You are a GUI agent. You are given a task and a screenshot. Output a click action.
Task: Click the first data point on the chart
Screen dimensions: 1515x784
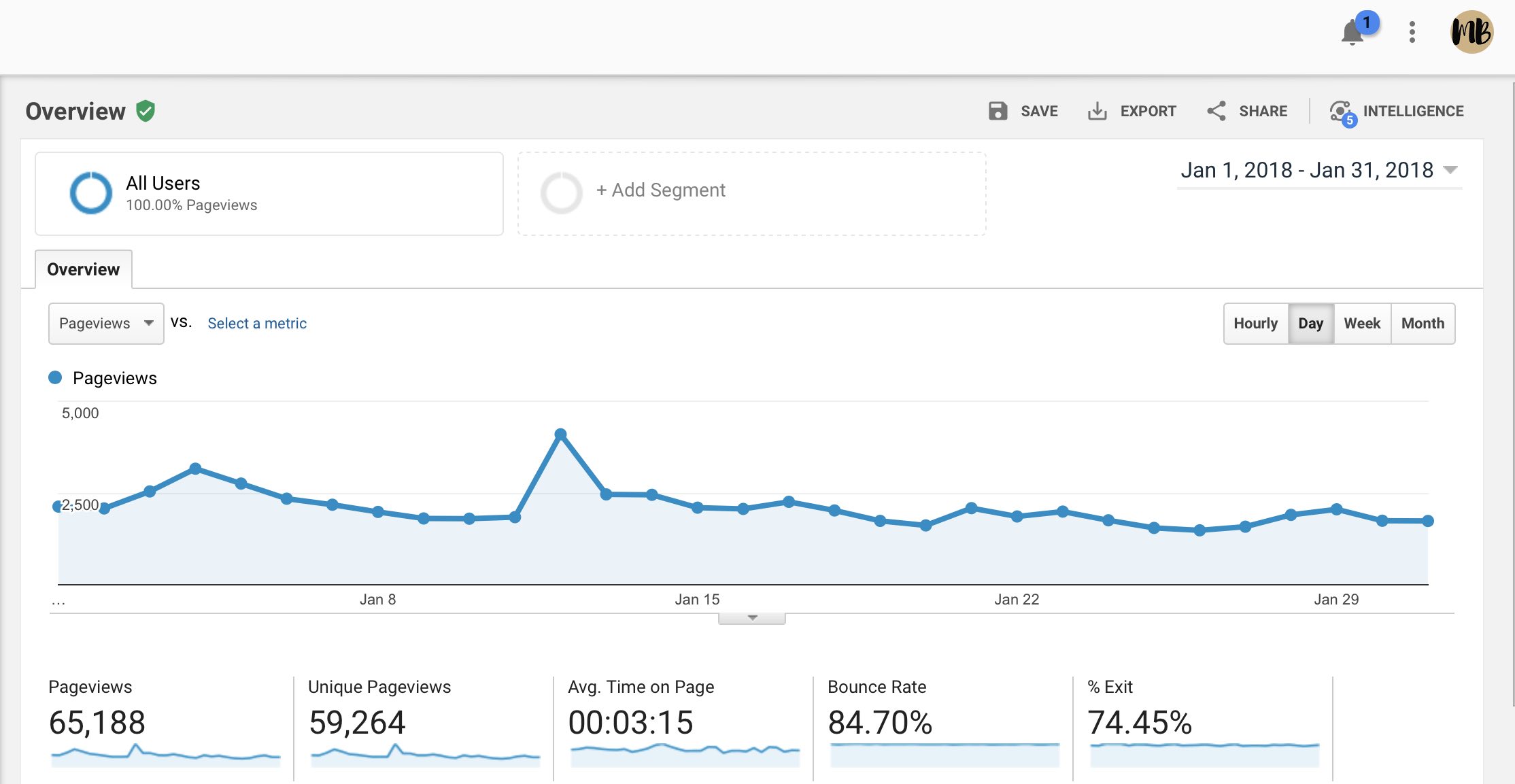tap(58, 507)
